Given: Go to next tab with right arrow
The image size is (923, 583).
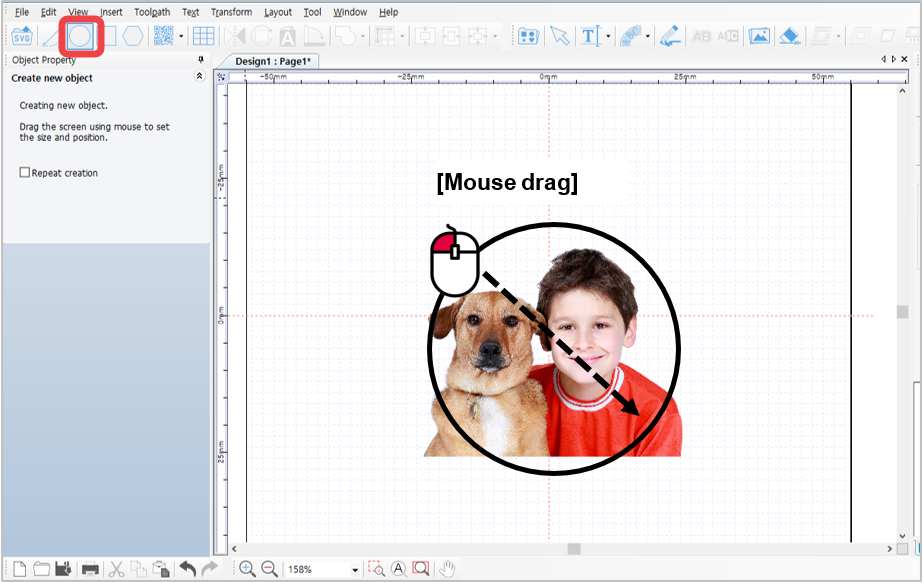Looking at the screenshot, I should [894, 59].
